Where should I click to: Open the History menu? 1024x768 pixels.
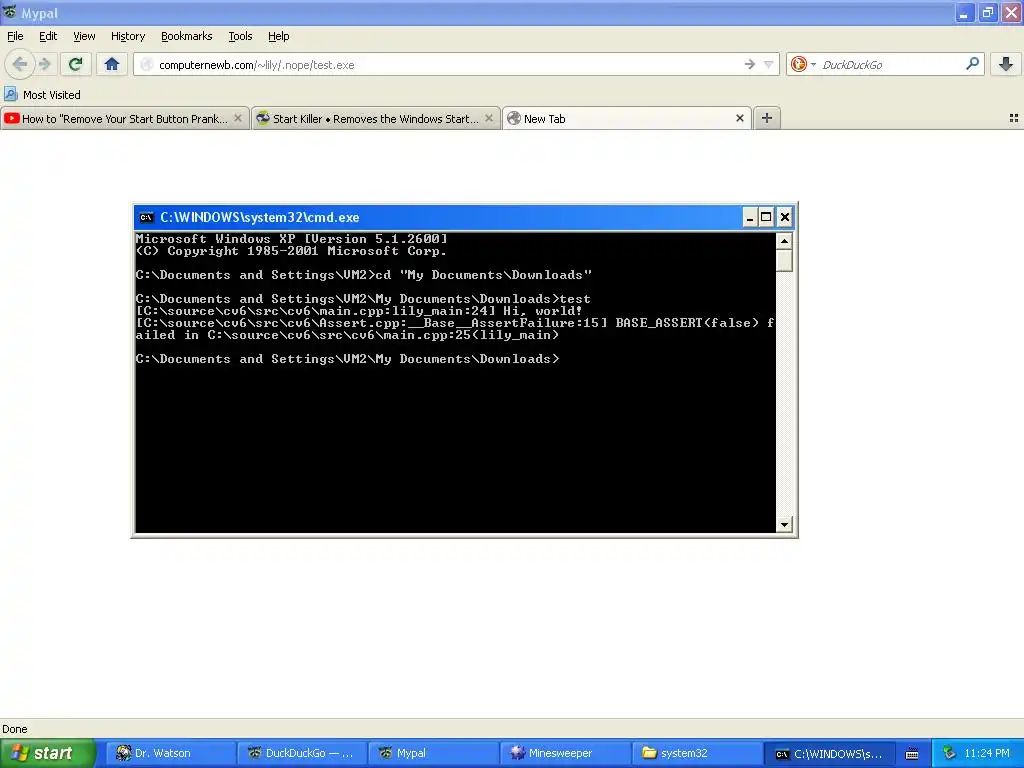tap(127, 36)
